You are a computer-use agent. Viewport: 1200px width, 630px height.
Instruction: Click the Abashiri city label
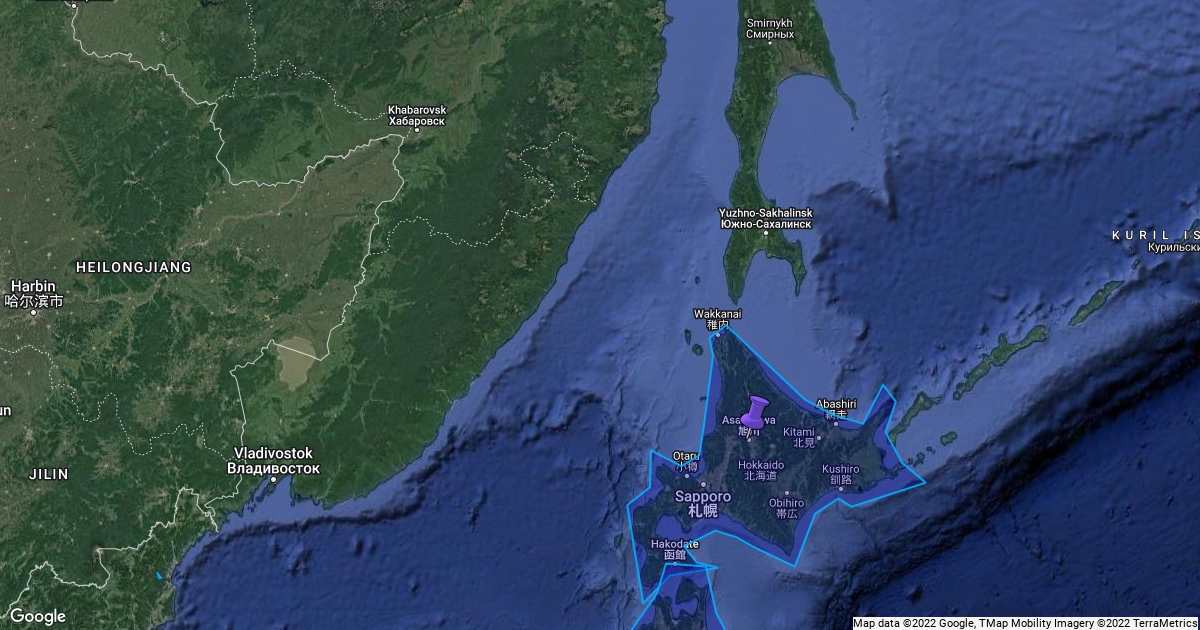click(x=836, y=409)
